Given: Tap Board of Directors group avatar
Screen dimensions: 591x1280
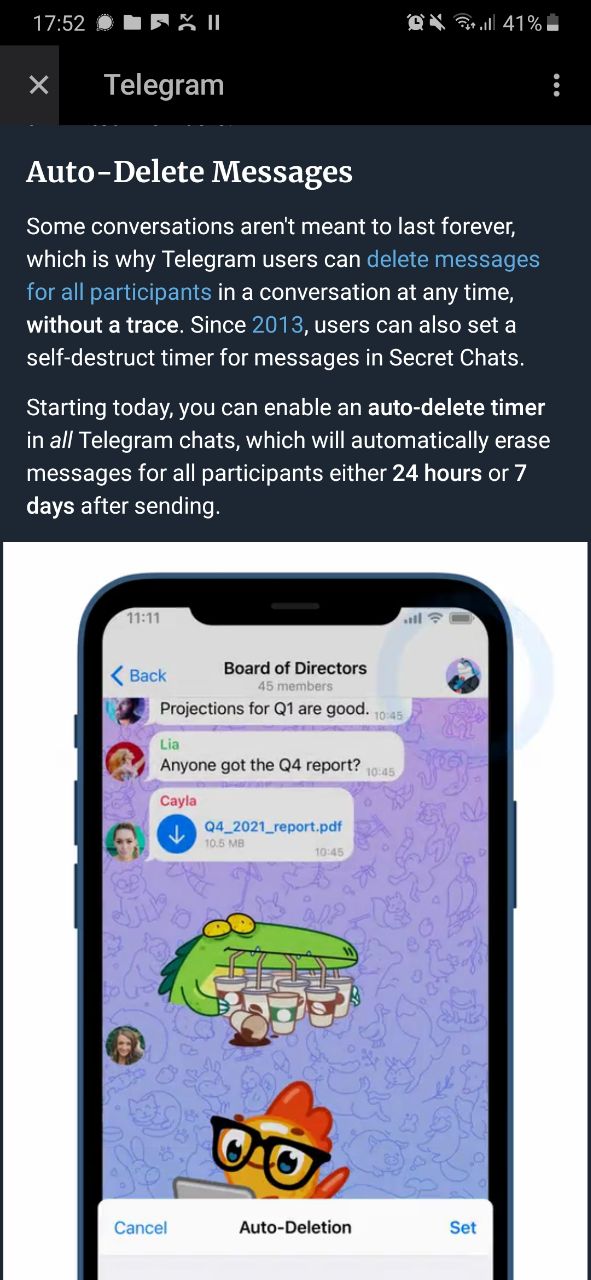Looking at the screenshot, I should pos(463,676).
